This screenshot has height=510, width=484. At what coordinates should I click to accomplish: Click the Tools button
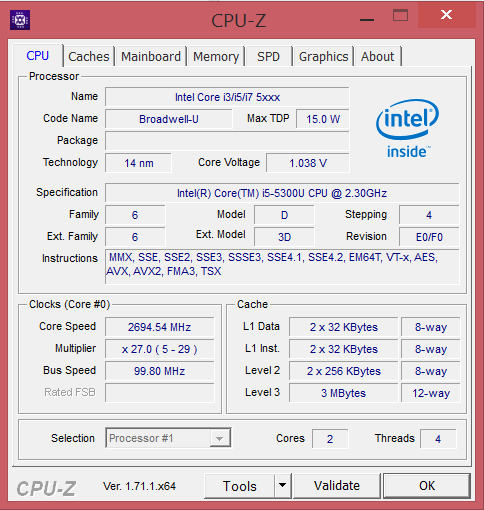click(239, 486)
